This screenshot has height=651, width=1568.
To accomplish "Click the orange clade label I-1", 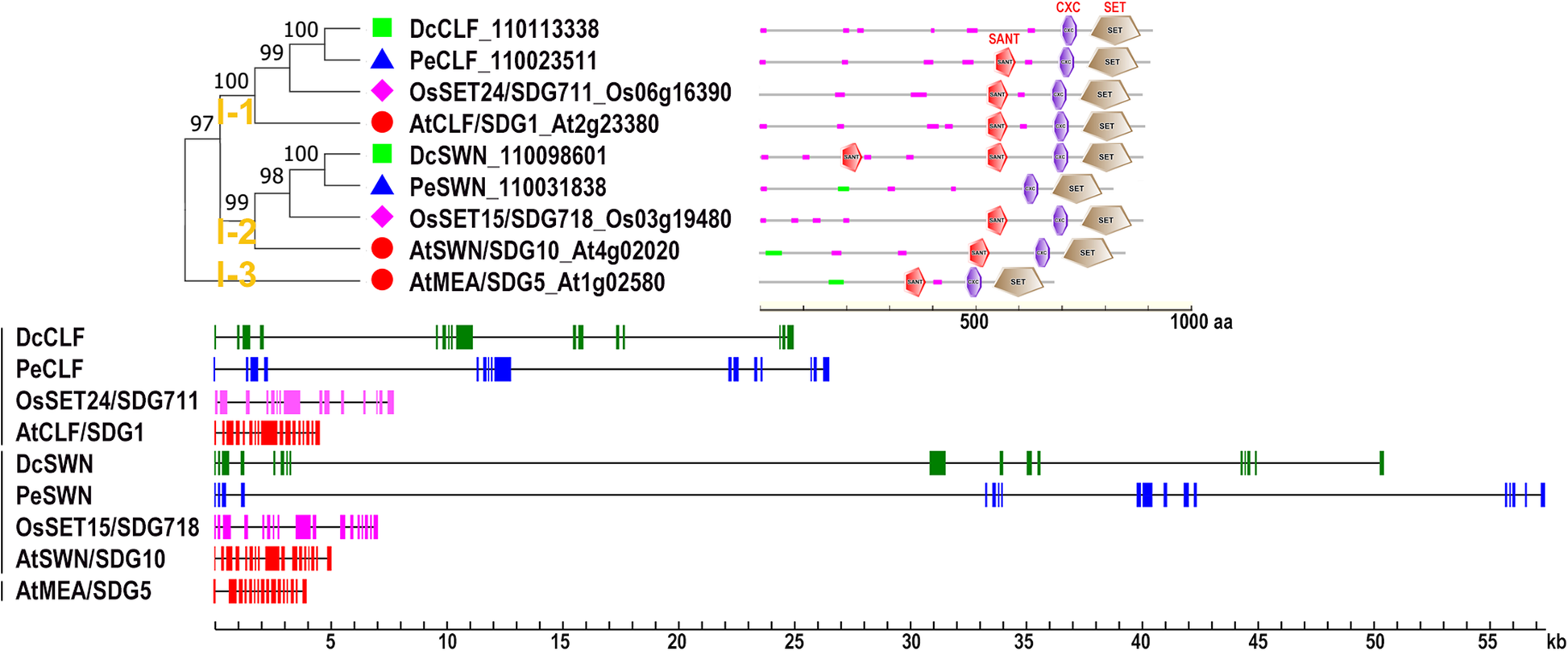I will pos(236,111).
